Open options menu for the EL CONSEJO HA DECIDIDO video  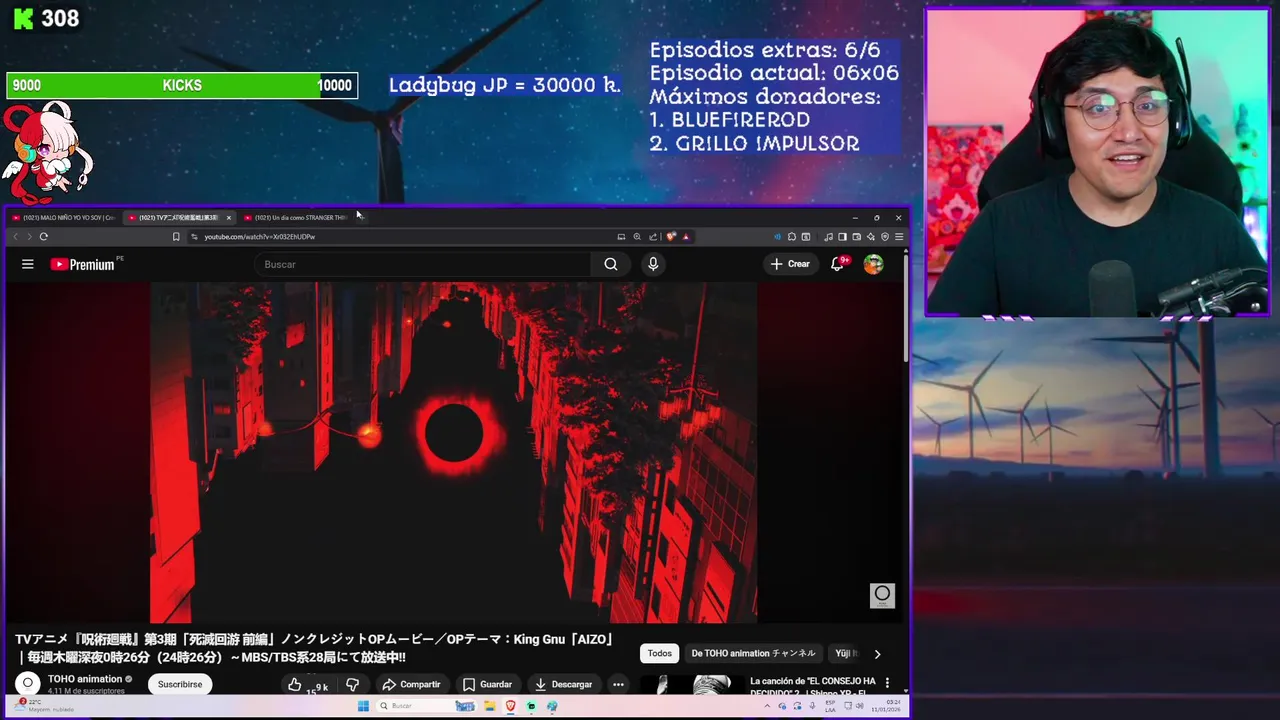(x=887, y=683)
